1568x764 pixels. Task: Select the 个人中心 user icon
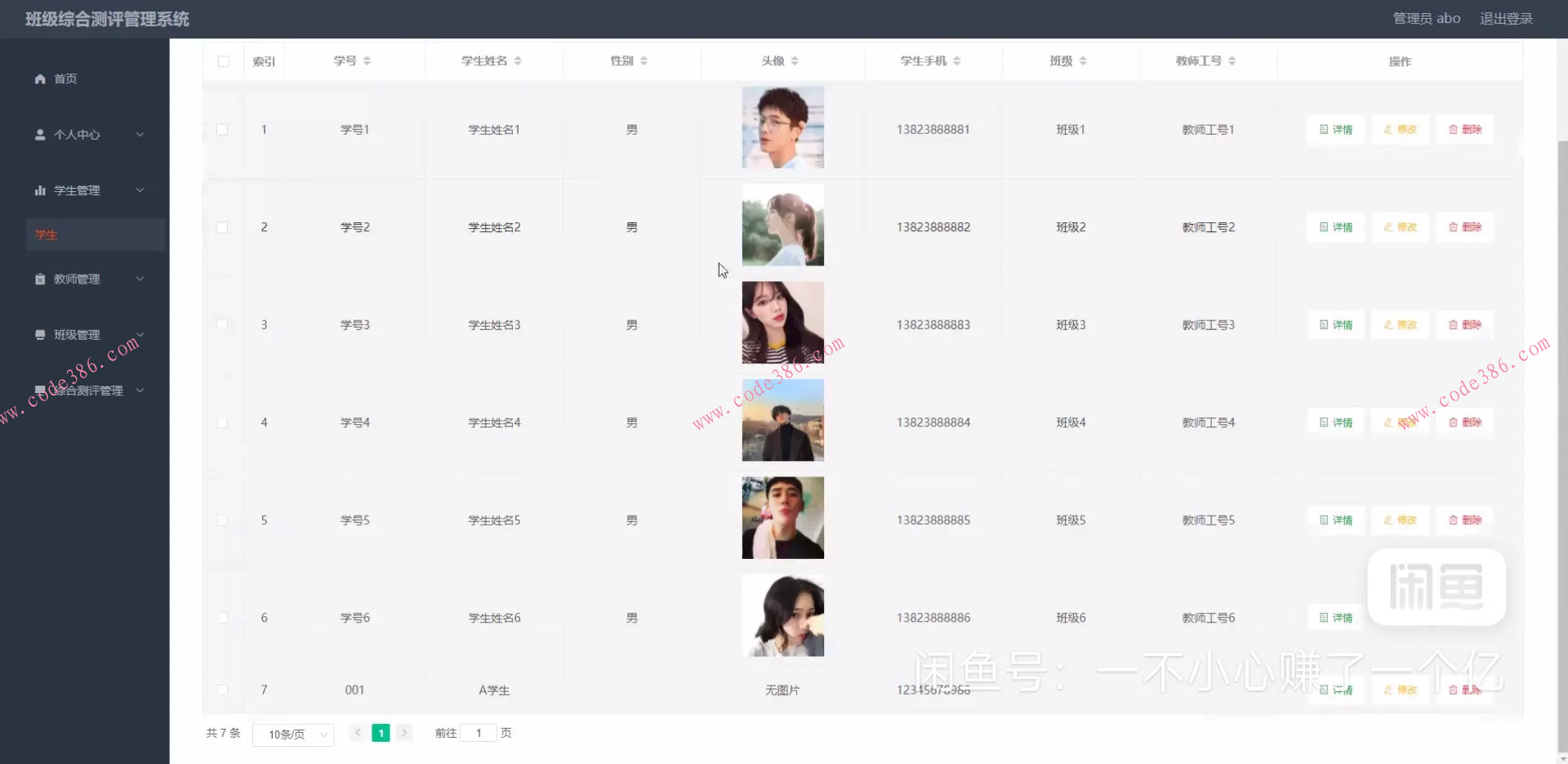[39, 134]
